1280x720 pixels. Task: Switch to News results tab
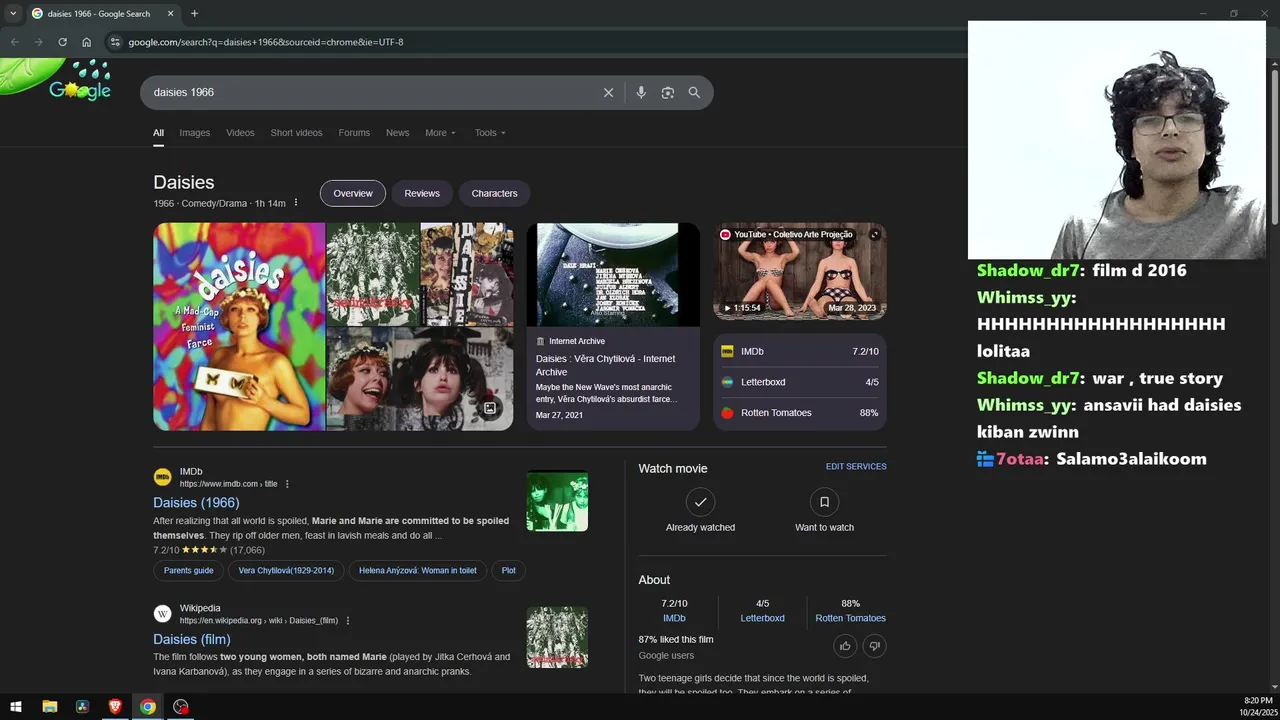(397, 133)
